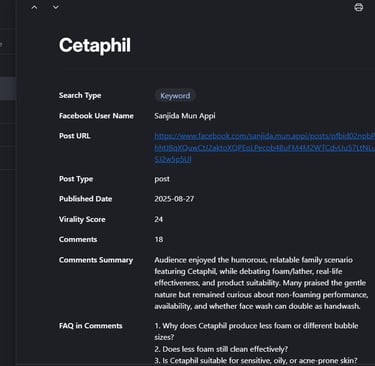
Task: Go to previous record with up chevron
Action: point(34,7)
